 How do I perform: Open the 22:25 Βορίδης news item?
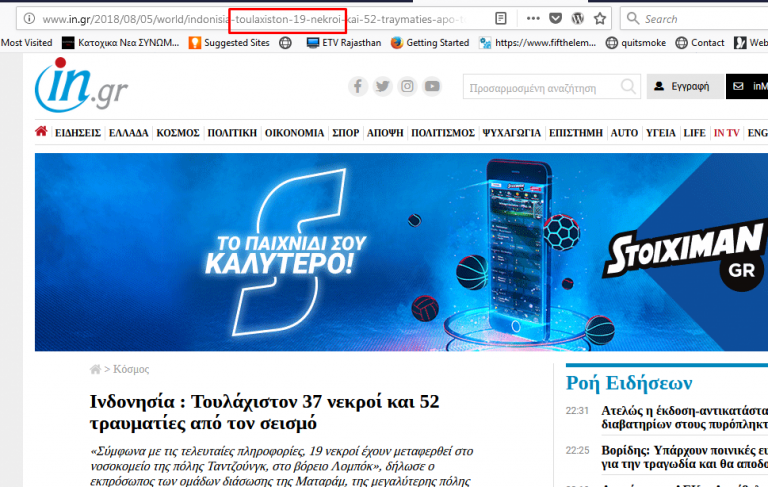[684, 457]
